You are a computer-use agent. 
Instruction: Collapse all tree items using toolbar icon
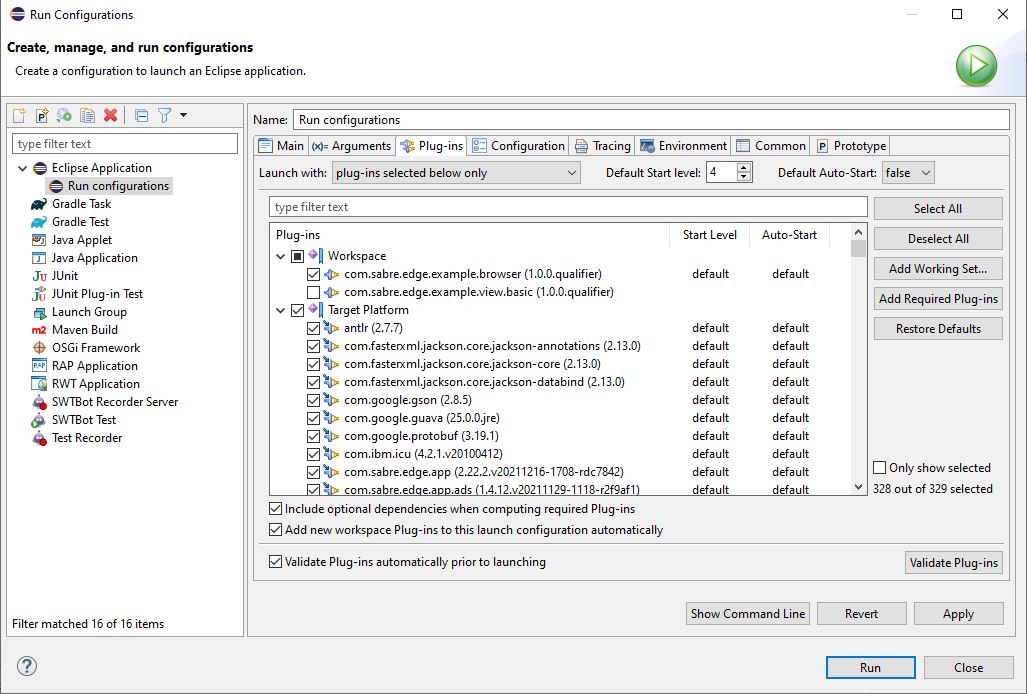click(141, 116)
